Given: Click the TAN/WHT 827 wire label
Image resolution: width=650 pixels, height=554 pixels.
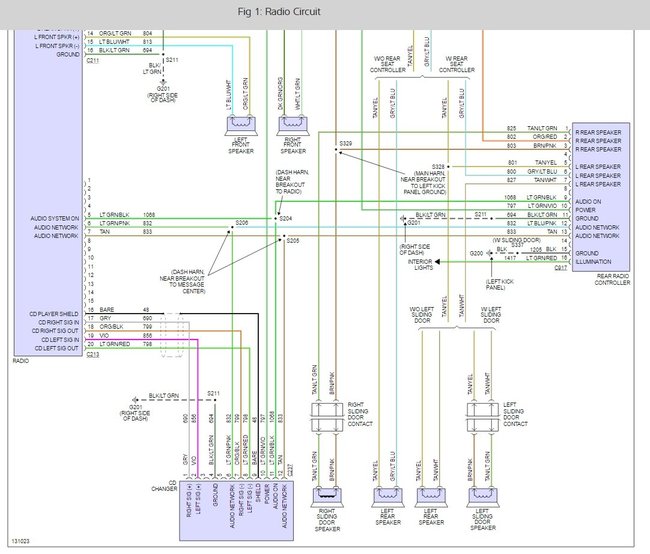Looking at the screenshot, I should pyautogui.click(x=532, y=180).
